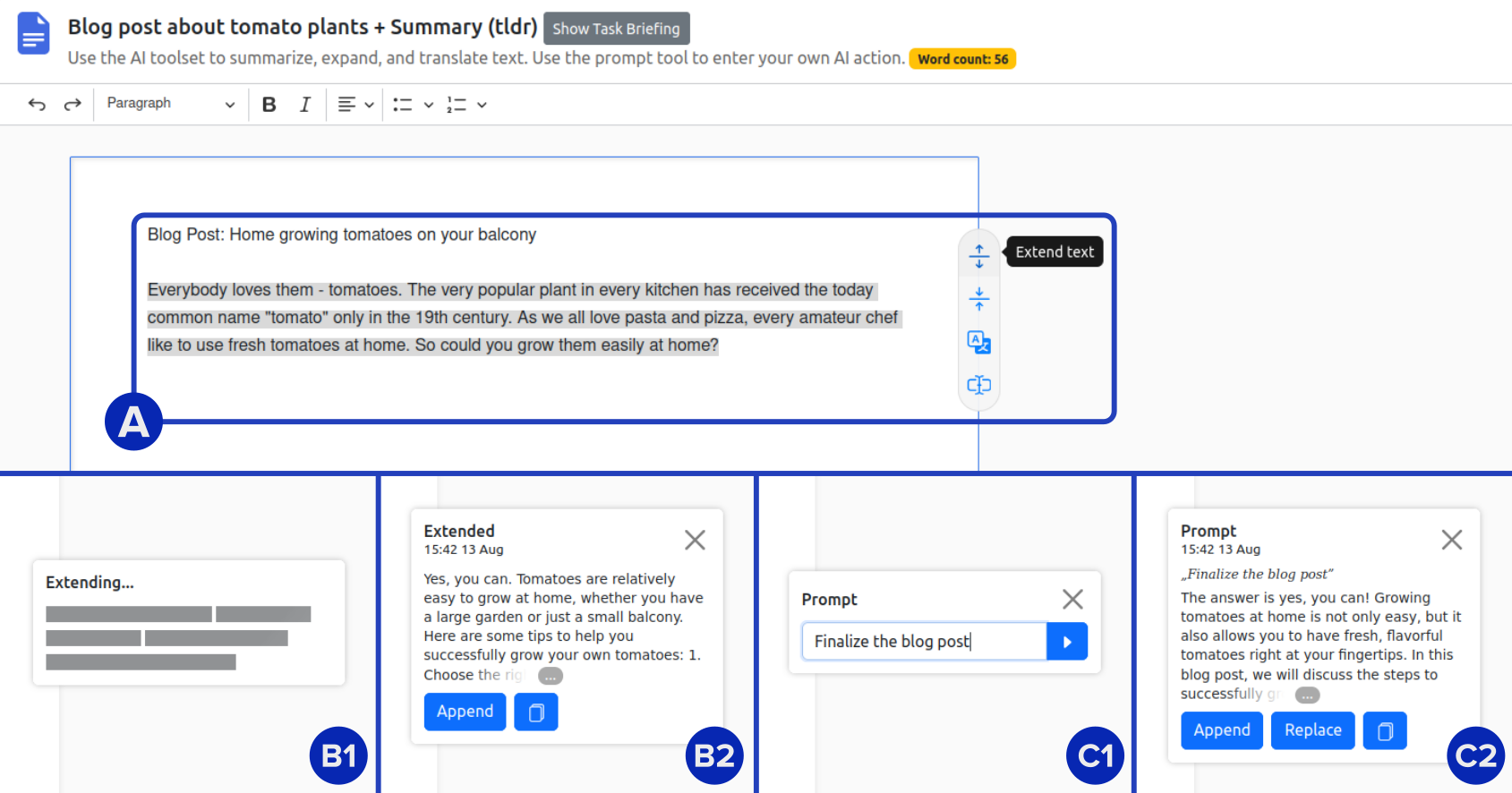Submit the prompt with the arrow button

[1067, 642]
